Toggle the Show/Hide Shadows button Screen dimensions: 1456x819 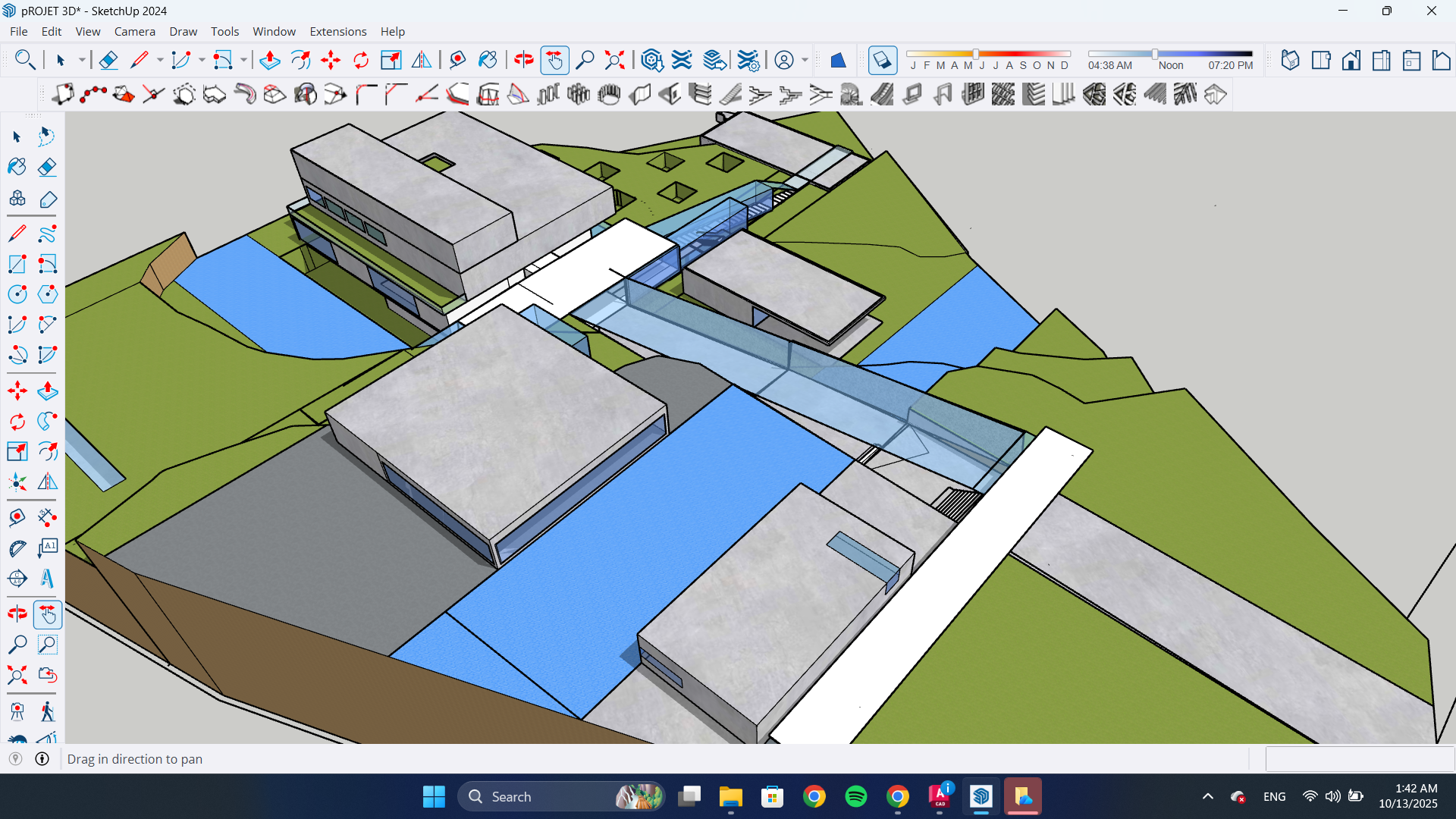click(x=882, y=60)
